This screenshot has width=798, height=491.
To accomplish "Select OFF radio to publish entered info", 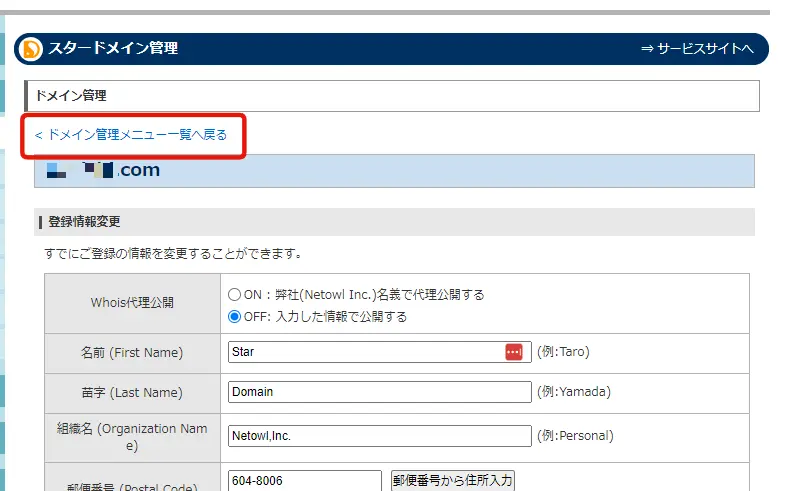I will click(x=234, y=317).
